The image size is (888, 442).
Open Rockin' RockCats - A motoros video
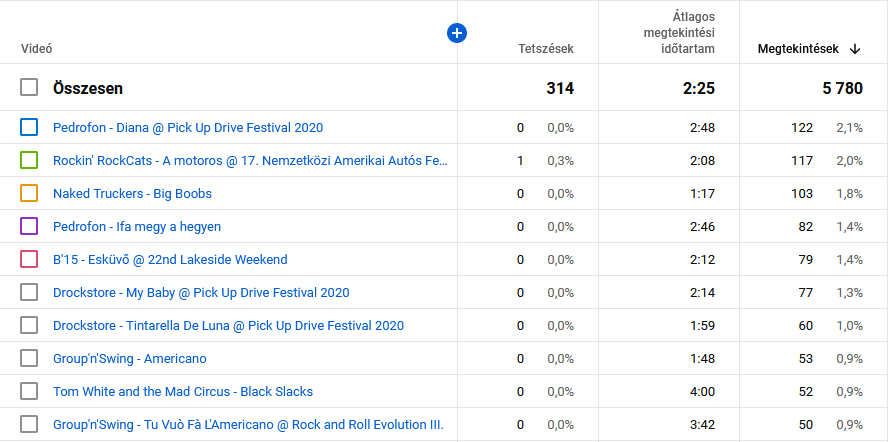pos(250,160)
